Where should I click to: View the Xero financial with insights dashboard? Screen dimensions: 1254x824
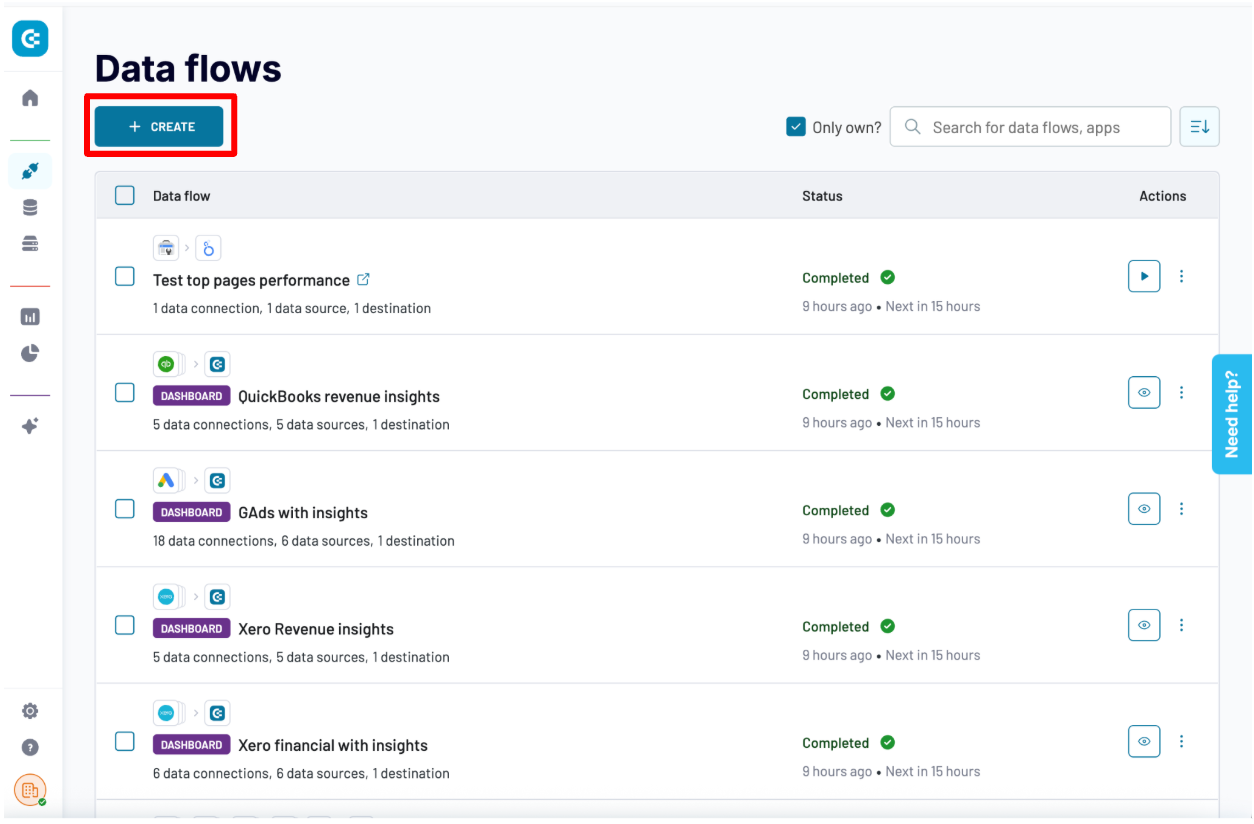coord(1144,741)
